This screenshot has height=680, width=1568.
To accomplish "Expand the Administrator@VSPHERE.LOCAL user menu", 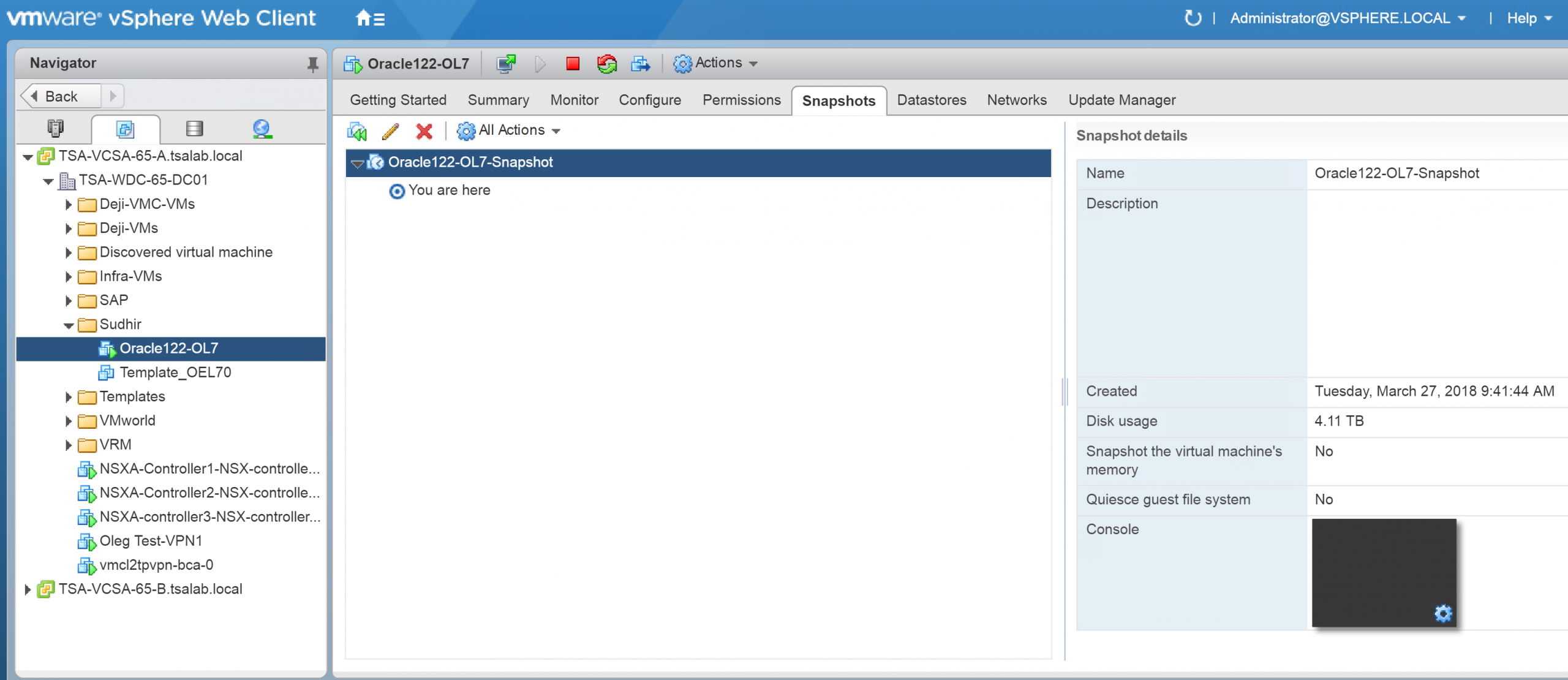I will point(1347,18).
